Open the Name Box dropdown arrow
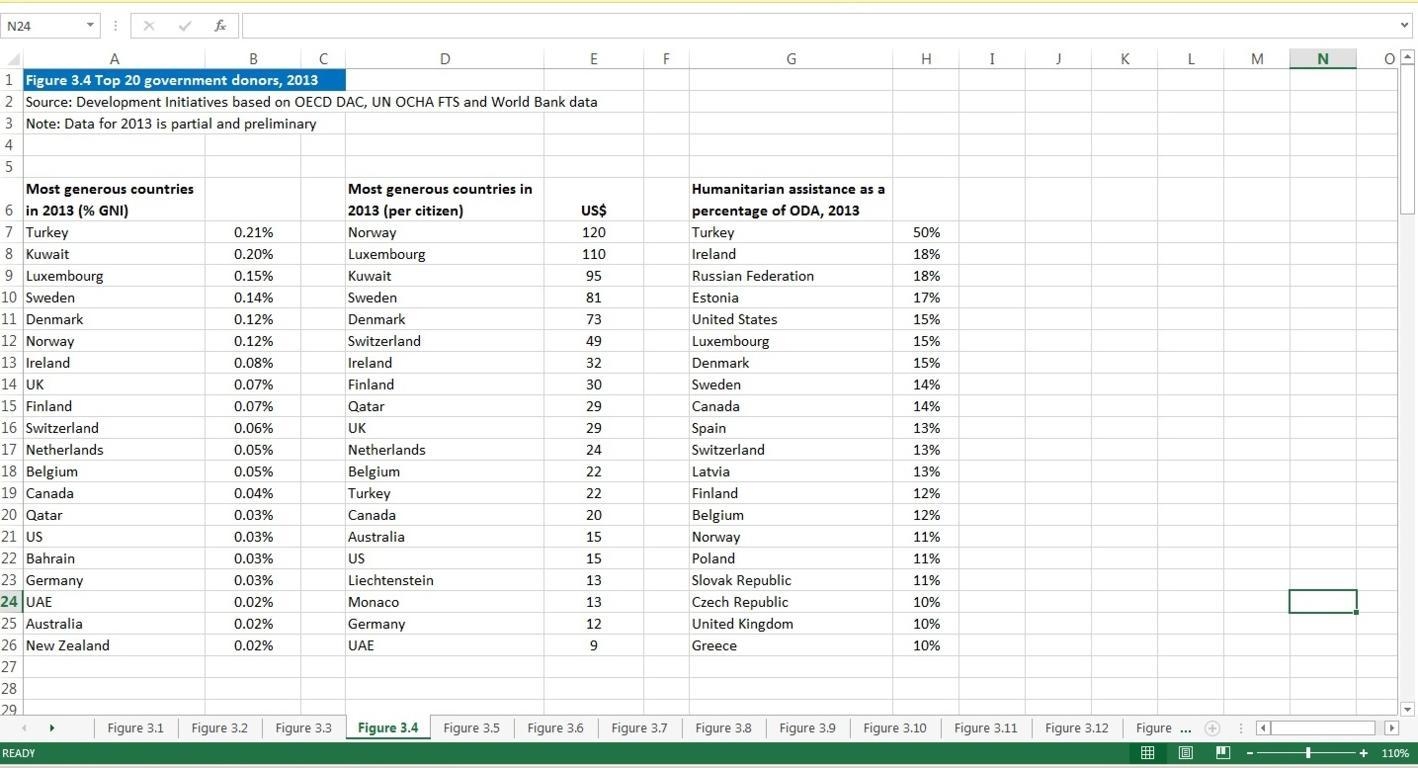Screen dimensions: 1418x768 click(x=90, y=26)
